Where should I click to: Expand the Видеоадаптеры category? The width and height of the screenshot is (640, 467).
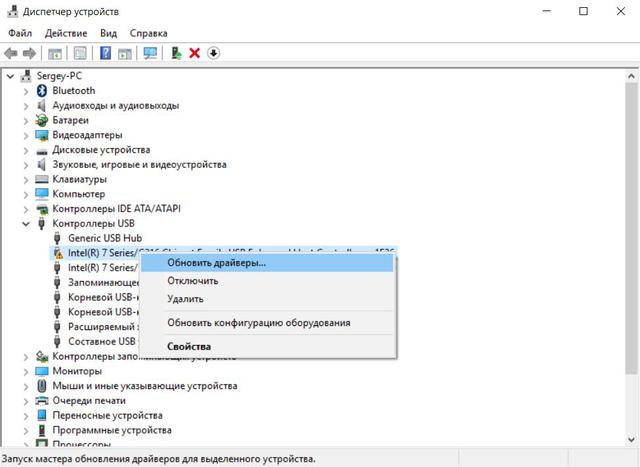tap(27, 135)
